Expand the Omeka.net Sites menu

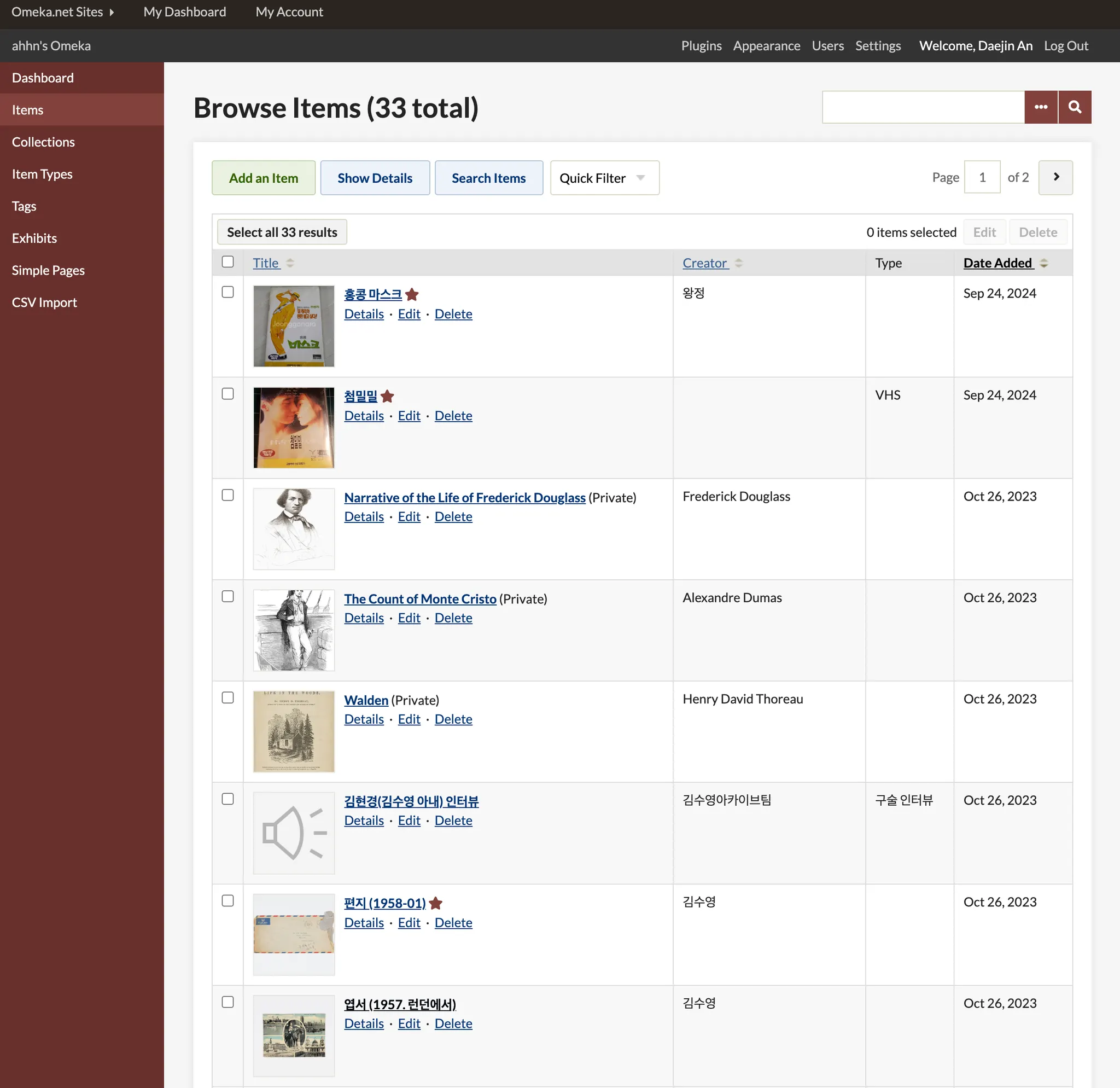click(63, 12)
